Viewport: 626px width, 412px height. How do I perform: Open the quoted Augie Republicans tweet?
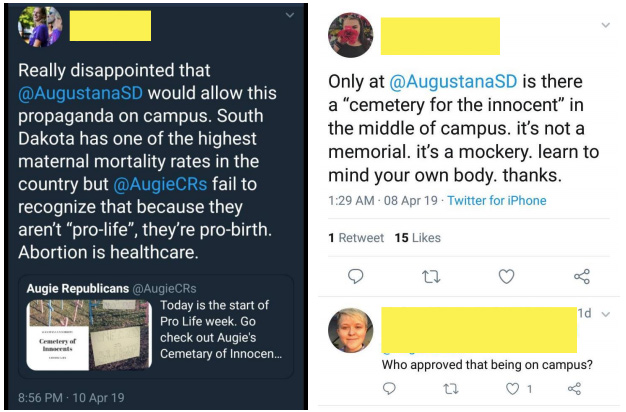point(156,327)
